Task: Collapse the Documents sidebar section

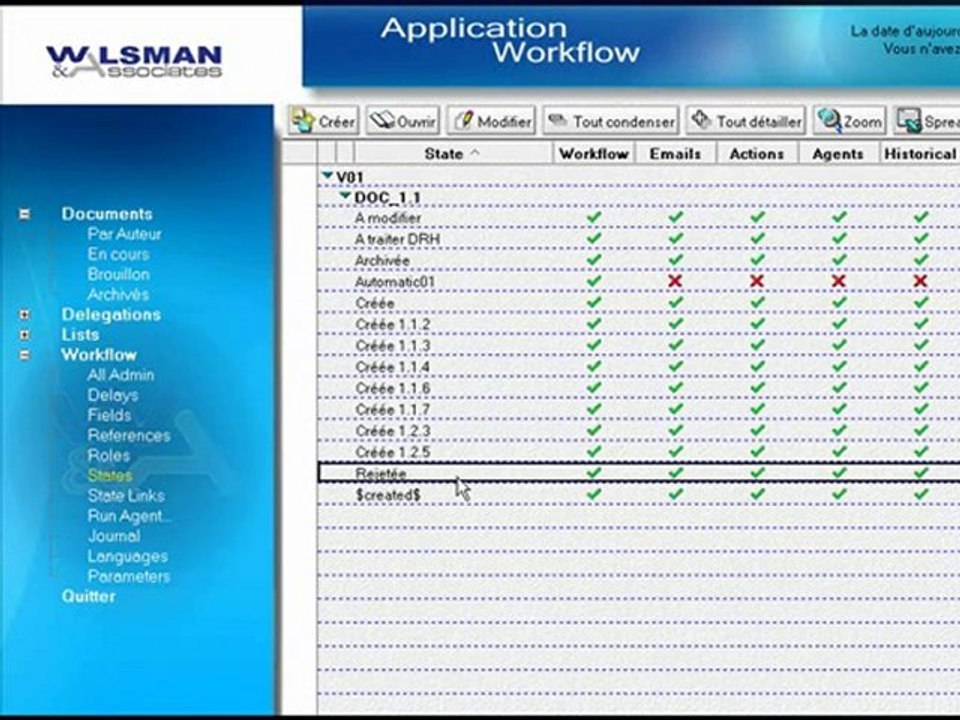Action: pos(24,214)
